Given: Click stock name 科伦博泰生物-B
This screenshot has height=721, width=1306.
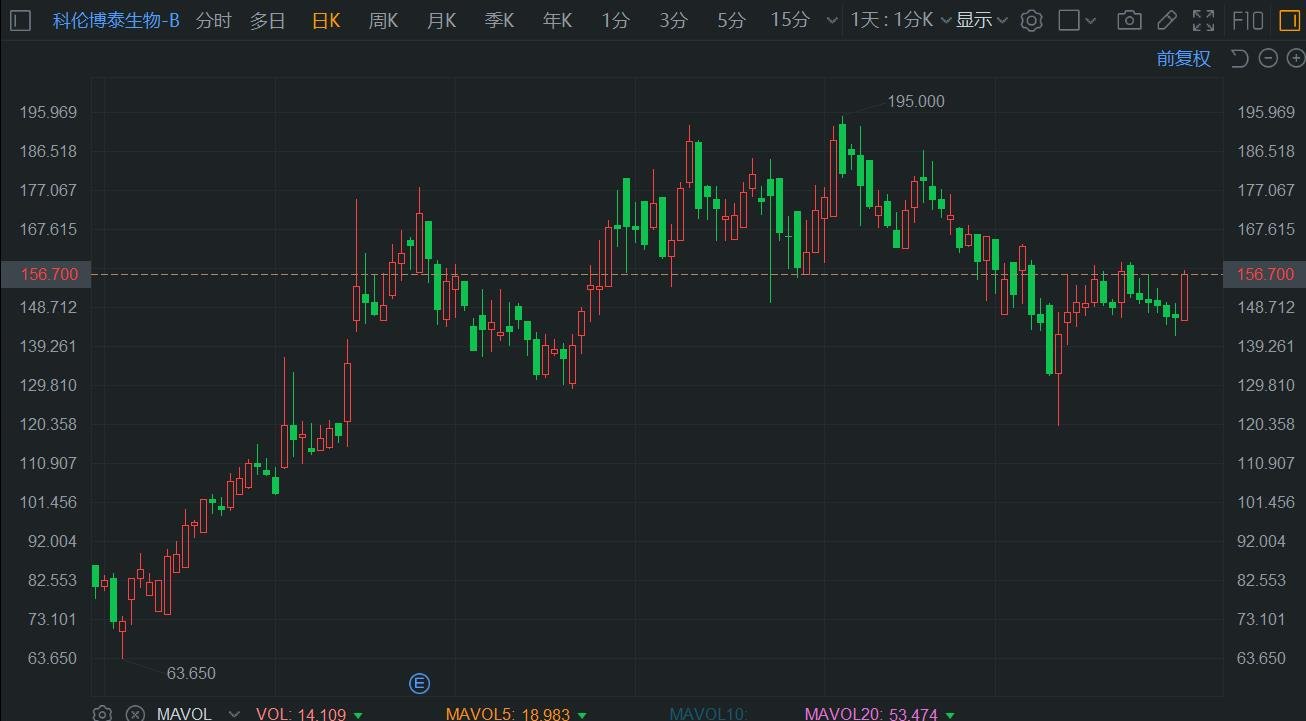Looking at the screenshot, I should [116, 20].
